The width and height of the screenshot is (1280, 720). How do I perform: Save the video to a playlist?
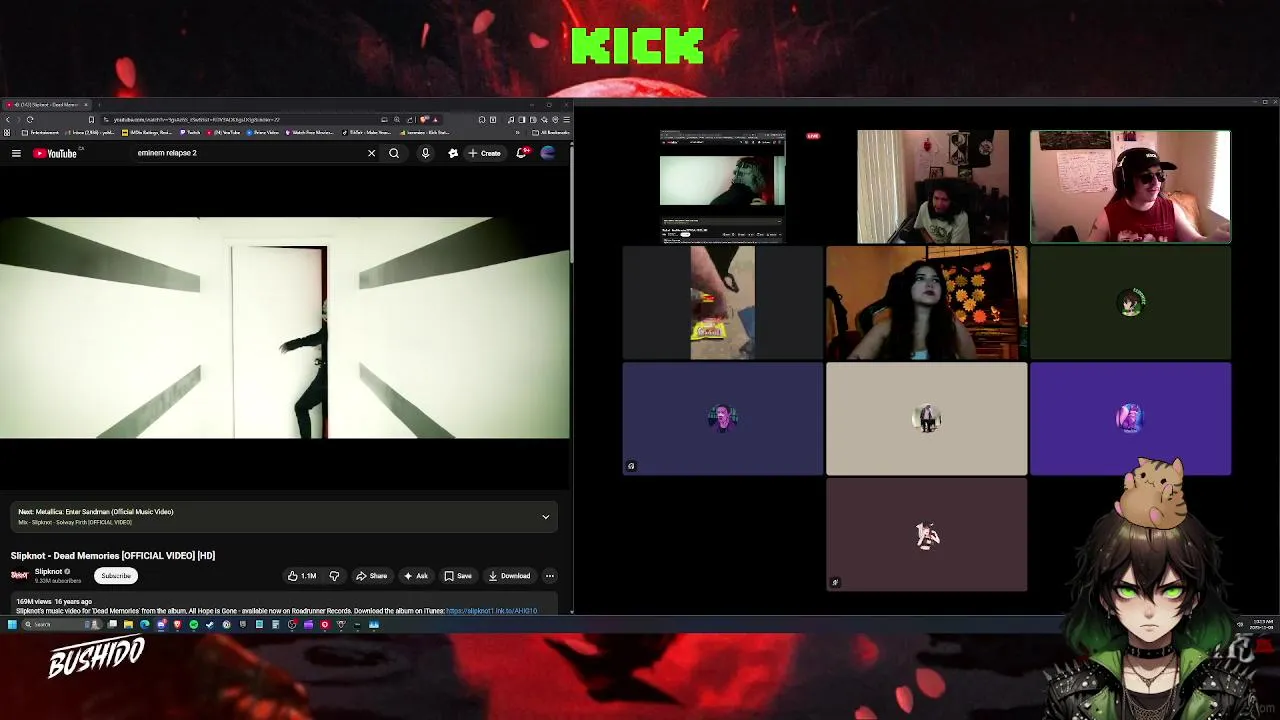[x=458, y=576]
